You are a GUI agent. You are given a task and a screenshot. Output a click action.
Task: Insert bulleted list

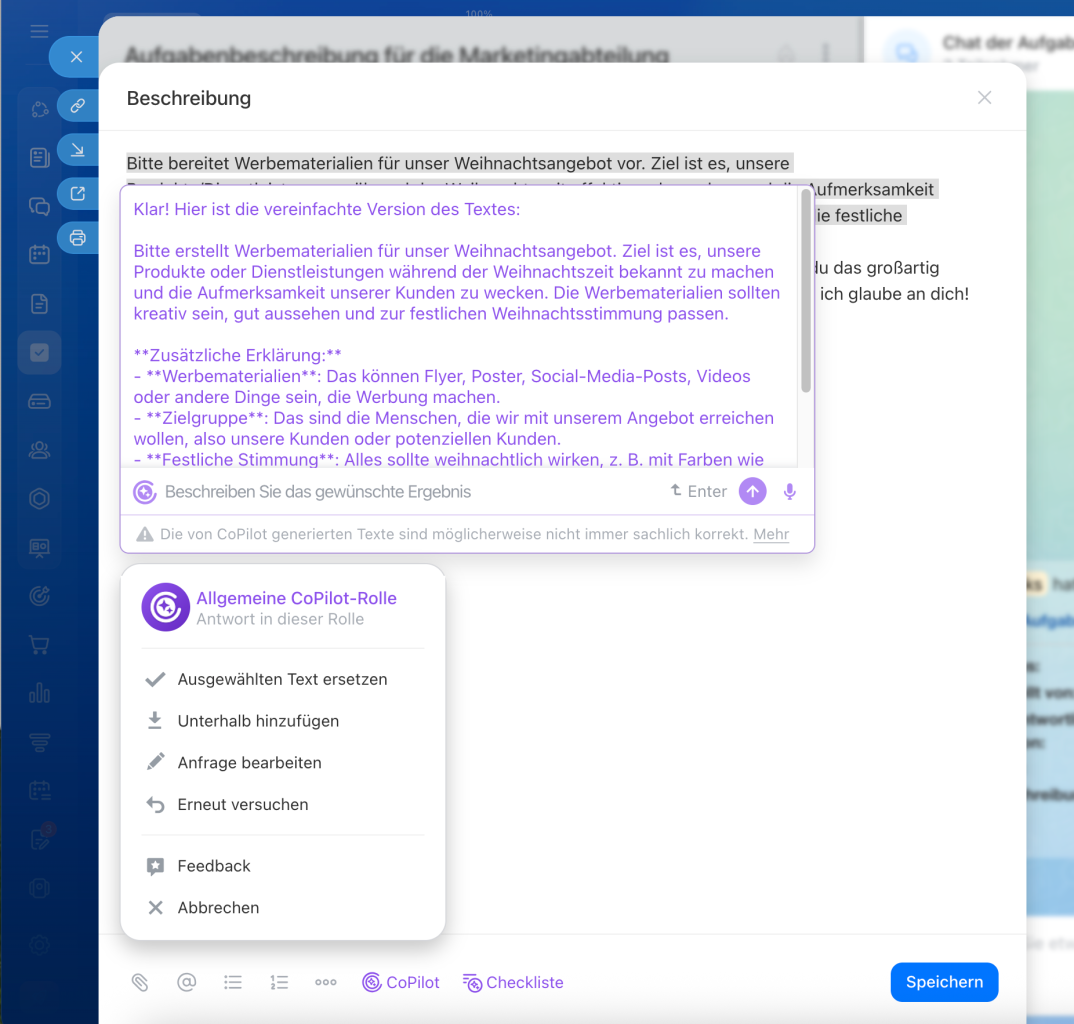(x=233, y=983)
